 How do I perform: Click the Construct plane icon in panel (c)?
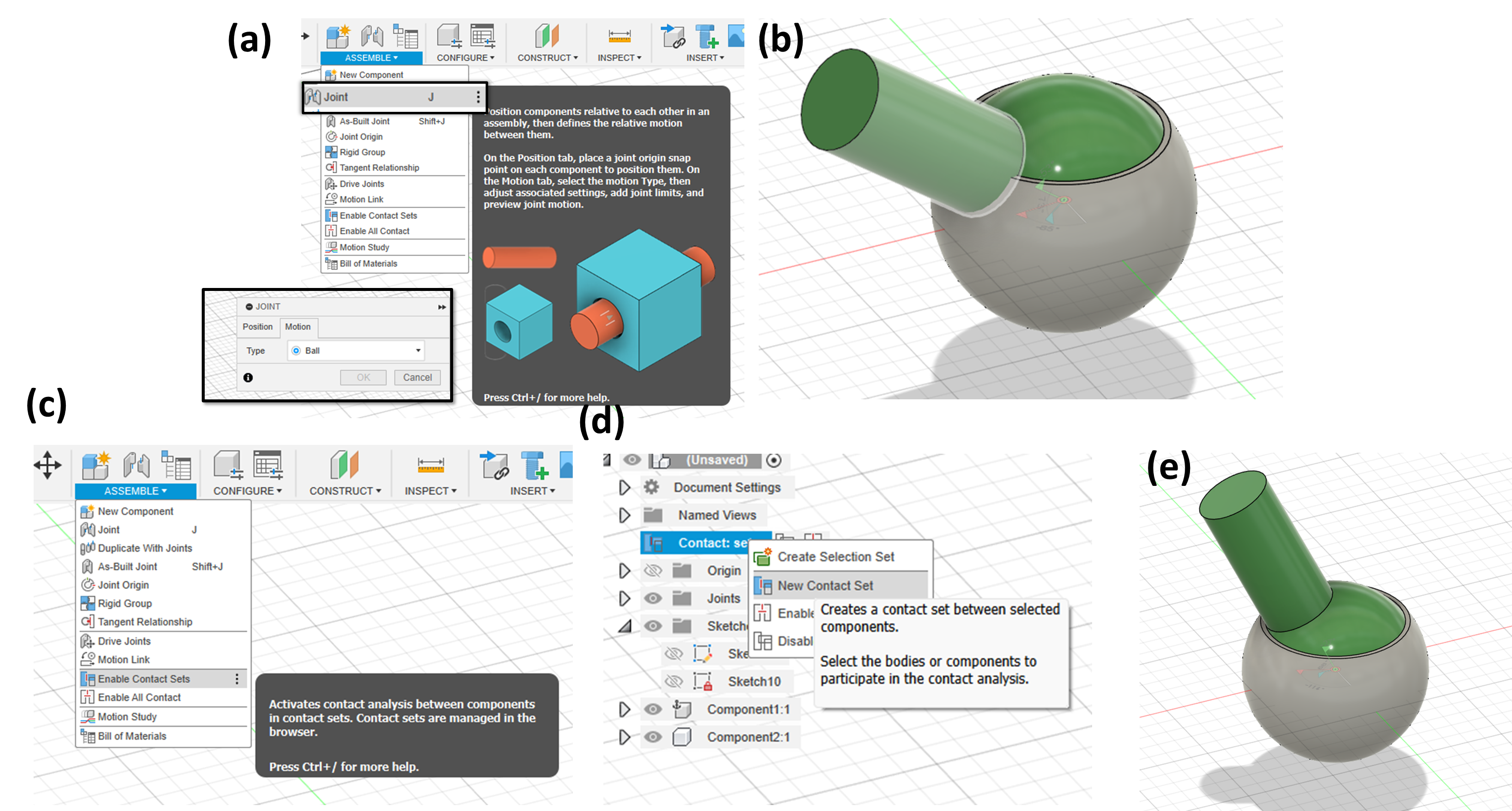(345, 465)
